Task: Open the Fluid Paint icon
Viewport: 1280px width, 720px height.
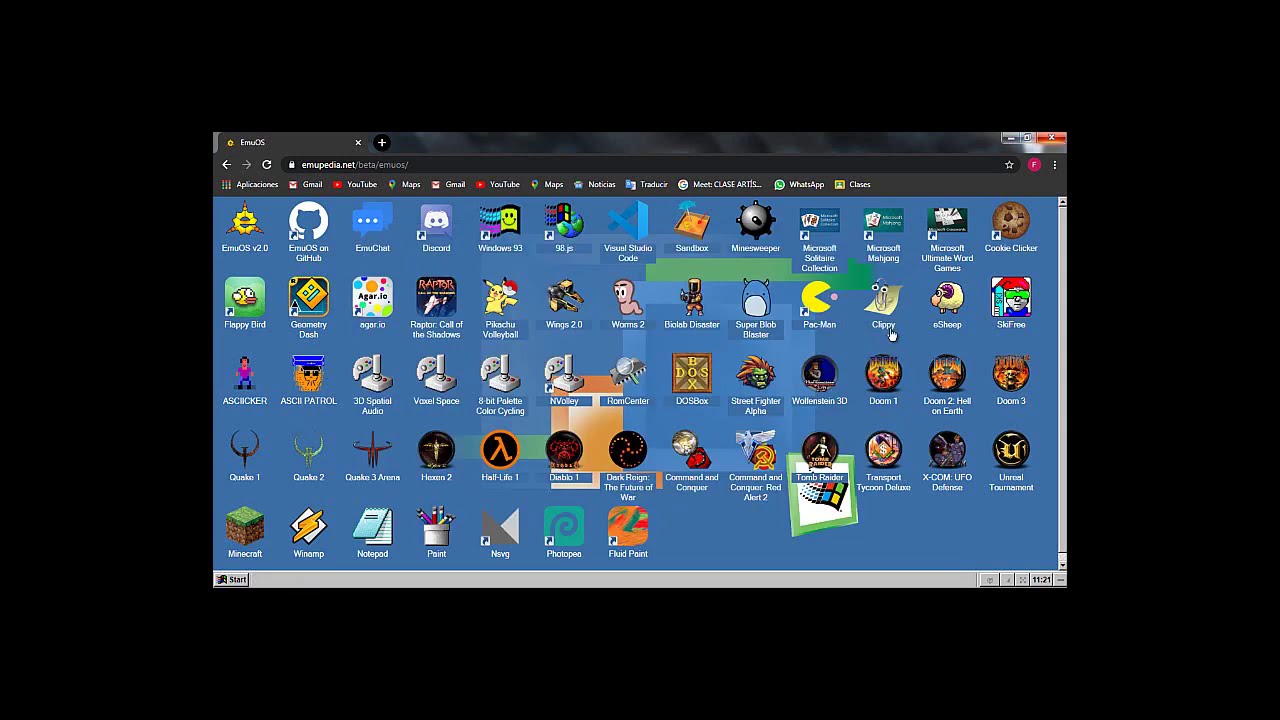Action: pyautogui.click(x=628, y=533)
